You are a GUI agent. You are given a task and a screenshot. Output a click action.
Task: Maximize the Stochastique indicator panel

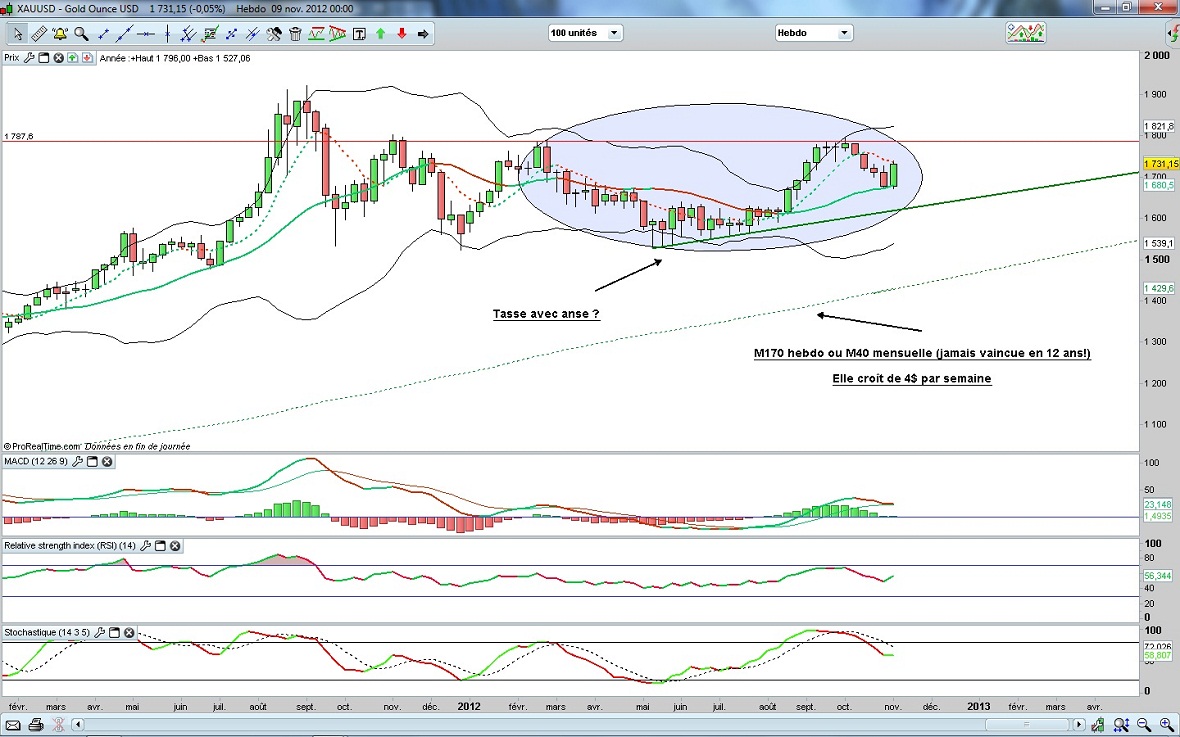click(114, 633)
